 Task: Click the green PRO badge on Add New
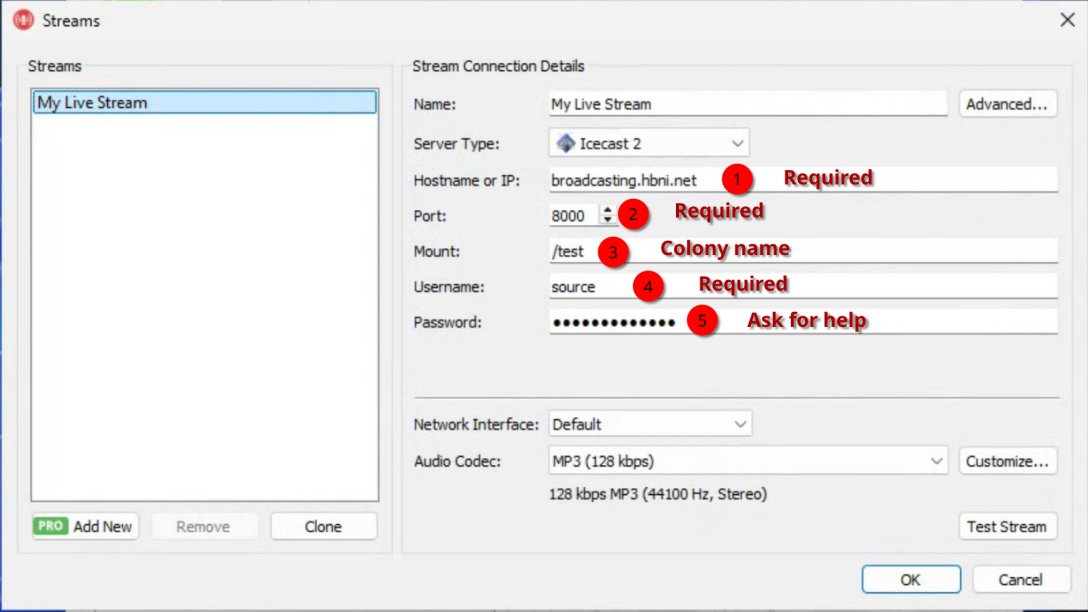click(x=51, y=525)
